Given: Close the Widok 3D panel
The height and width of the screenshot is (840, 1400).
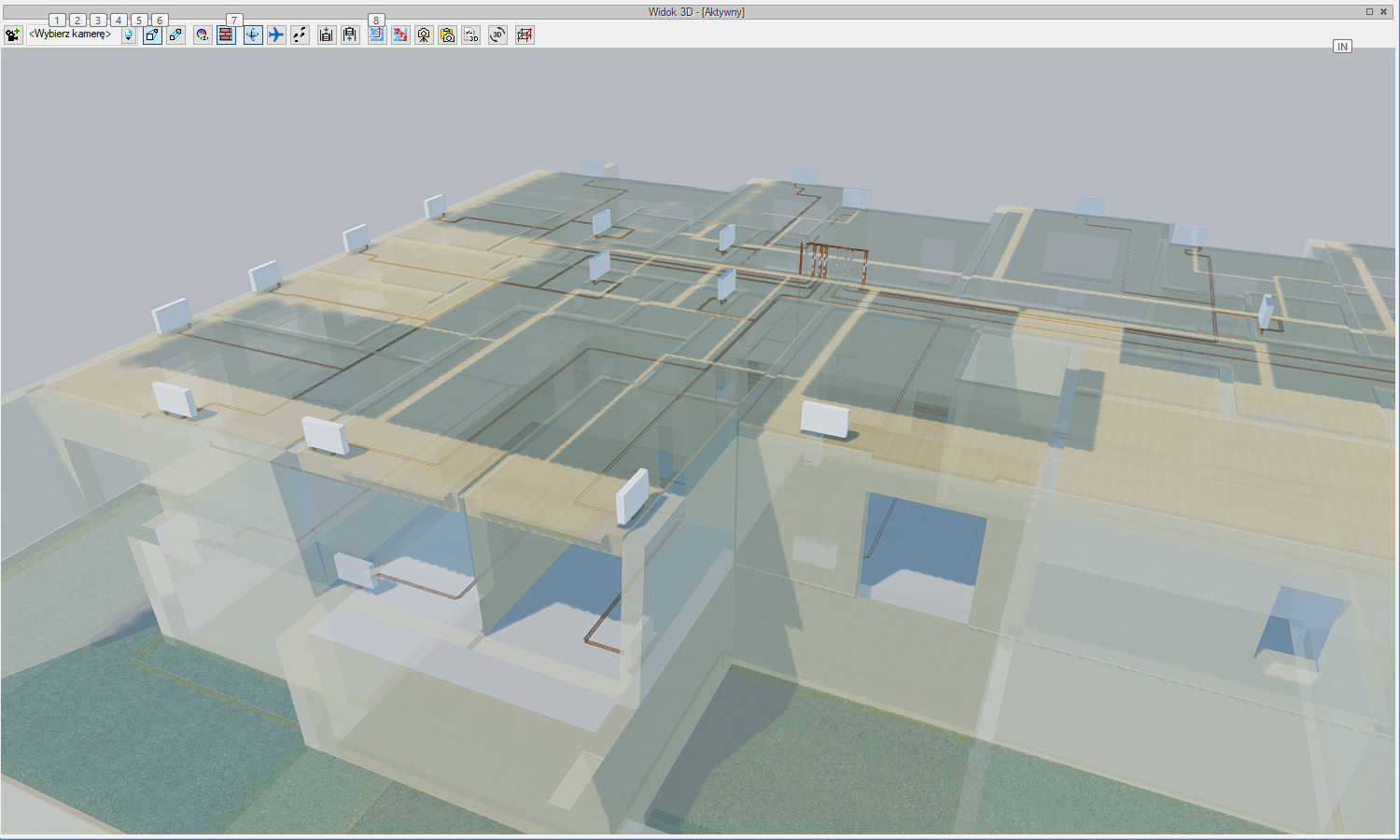Looking at the screenshot, I should [x=1383, y=11].
